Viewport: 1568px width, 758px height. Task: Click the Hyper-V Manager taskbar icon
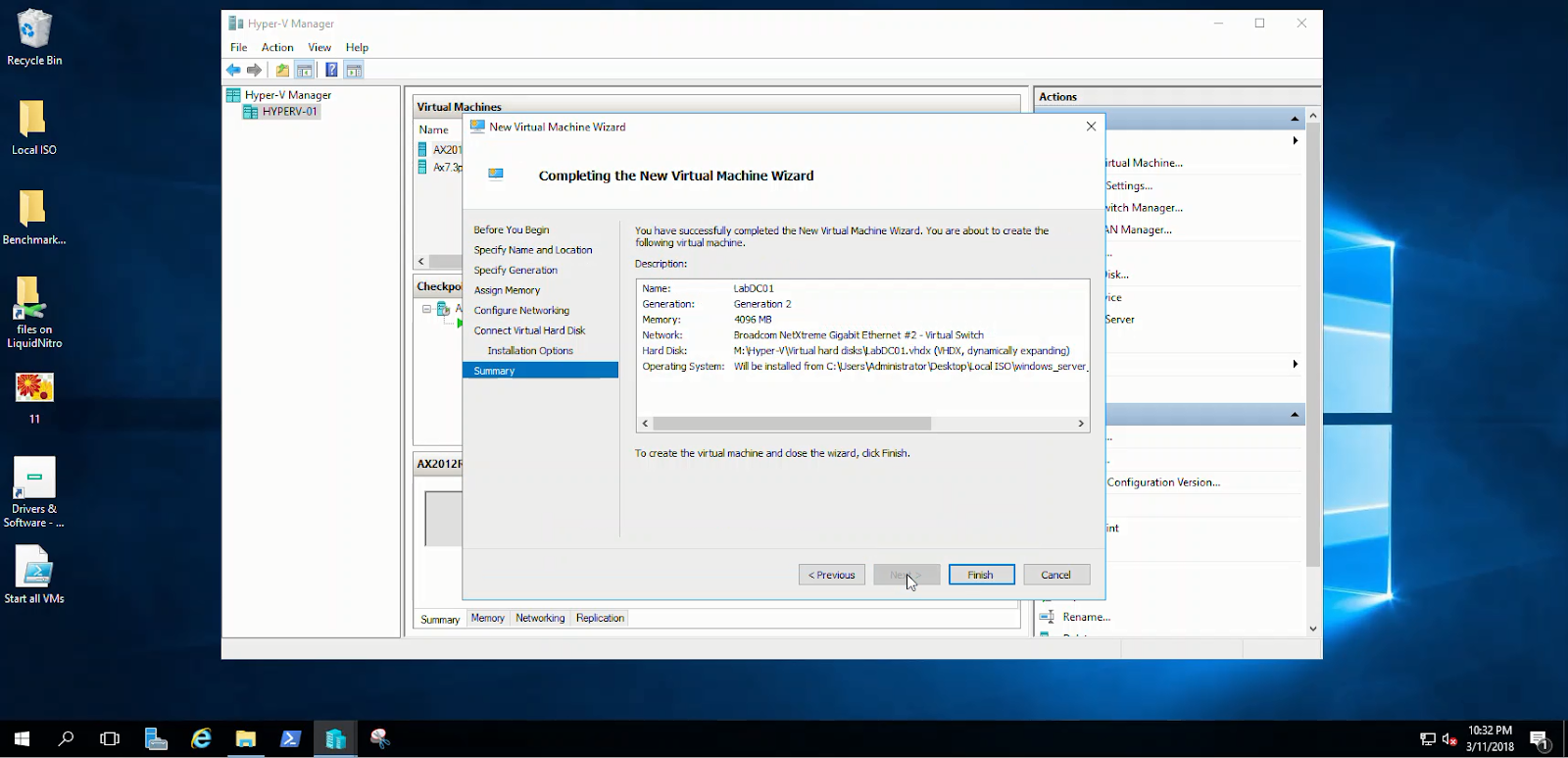[x=335, y=738]
